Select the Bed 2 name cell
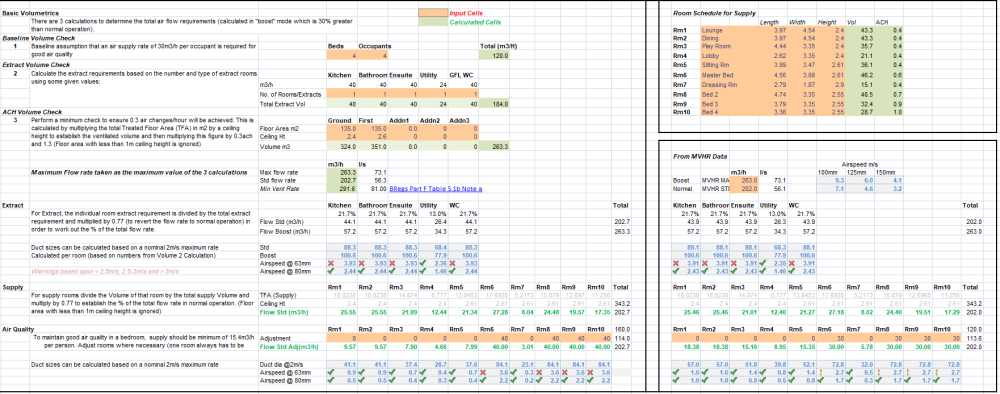This screenshot has height=394, width=1000. 728,94
